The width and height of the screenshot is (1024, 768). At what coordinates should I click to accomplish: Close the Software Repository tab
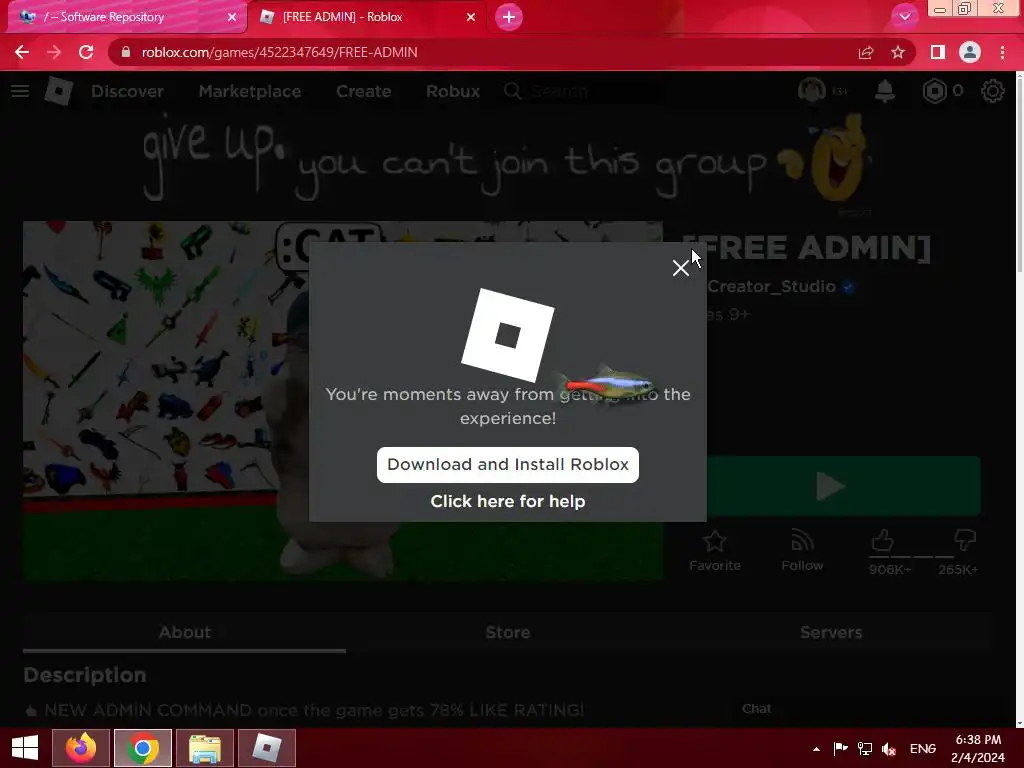[232, 17]
